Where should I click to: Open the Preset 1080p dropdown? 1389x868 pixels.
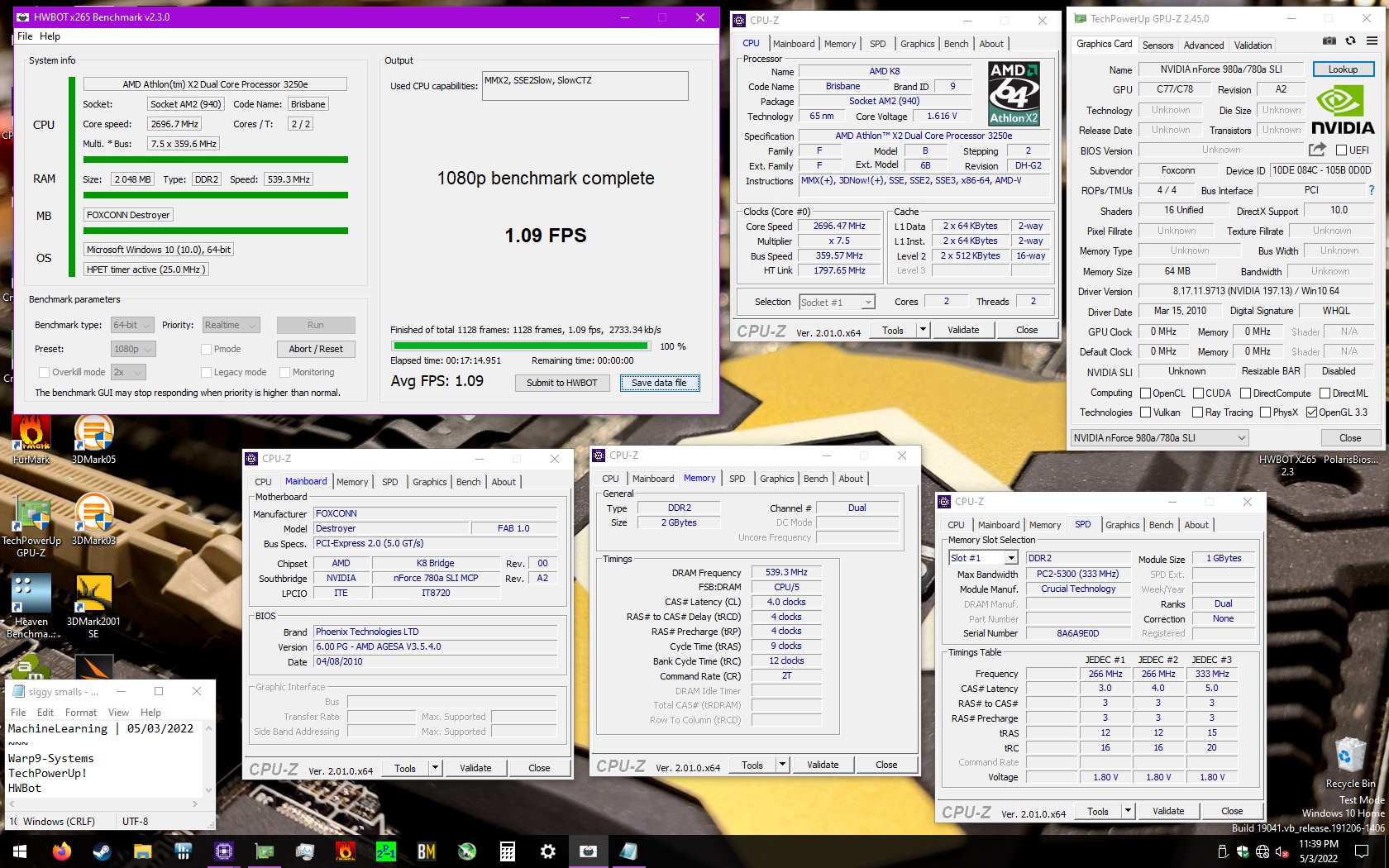tap(133, 349)
